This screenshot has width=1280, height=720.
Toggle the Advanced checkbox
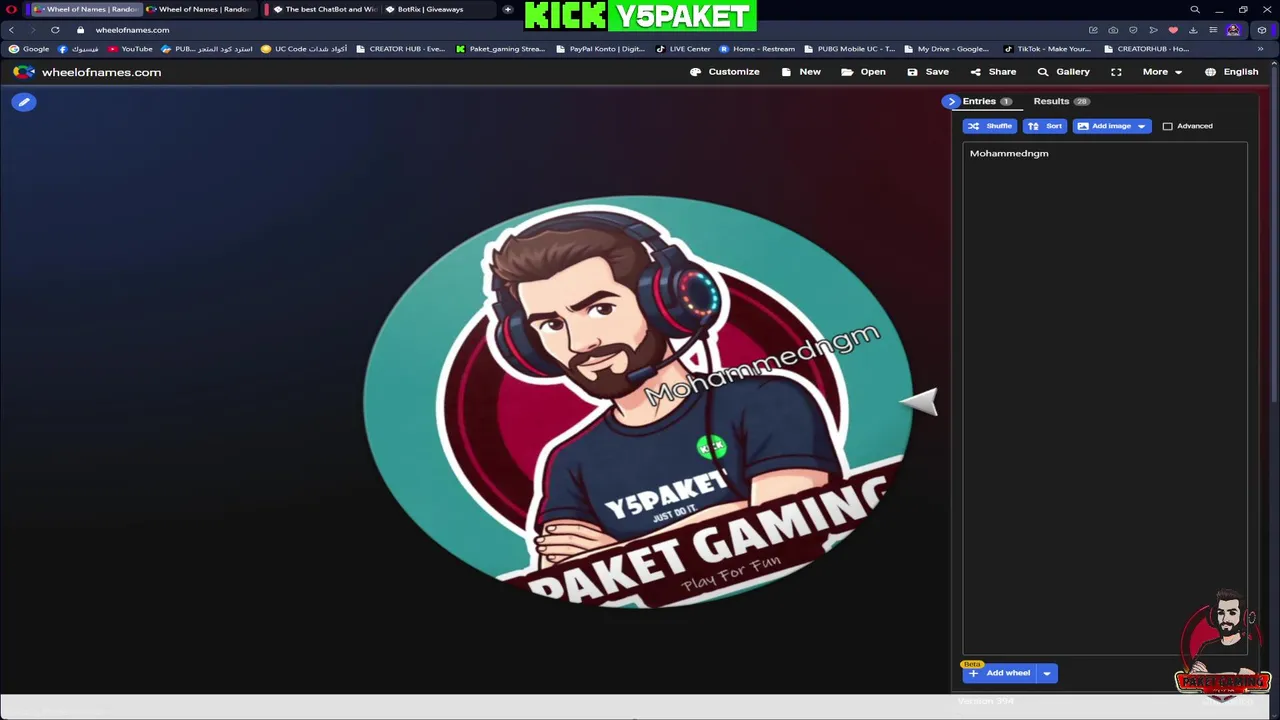(1167, 126)
